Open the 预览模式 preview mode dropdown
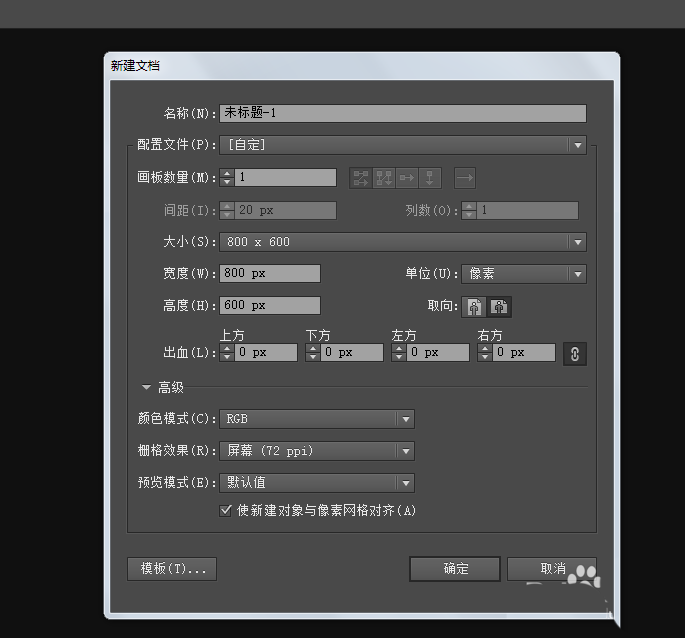The width and height of the screenshot is (685, 638). pos(317,483)
